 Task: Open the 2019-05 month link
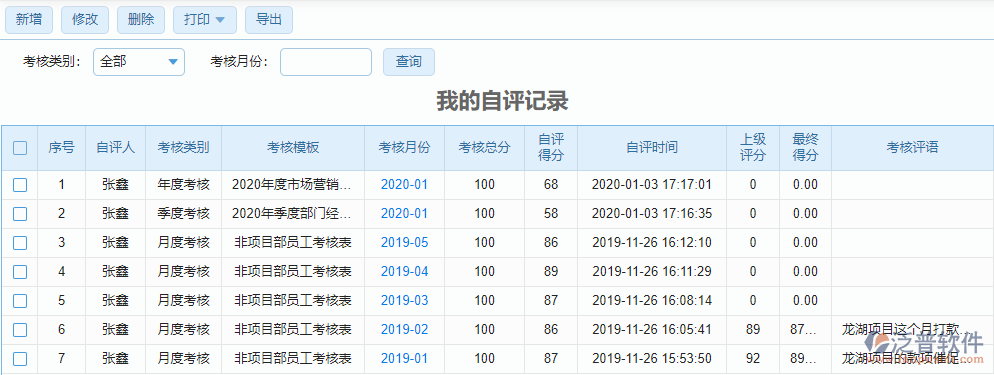click(404, 243)
